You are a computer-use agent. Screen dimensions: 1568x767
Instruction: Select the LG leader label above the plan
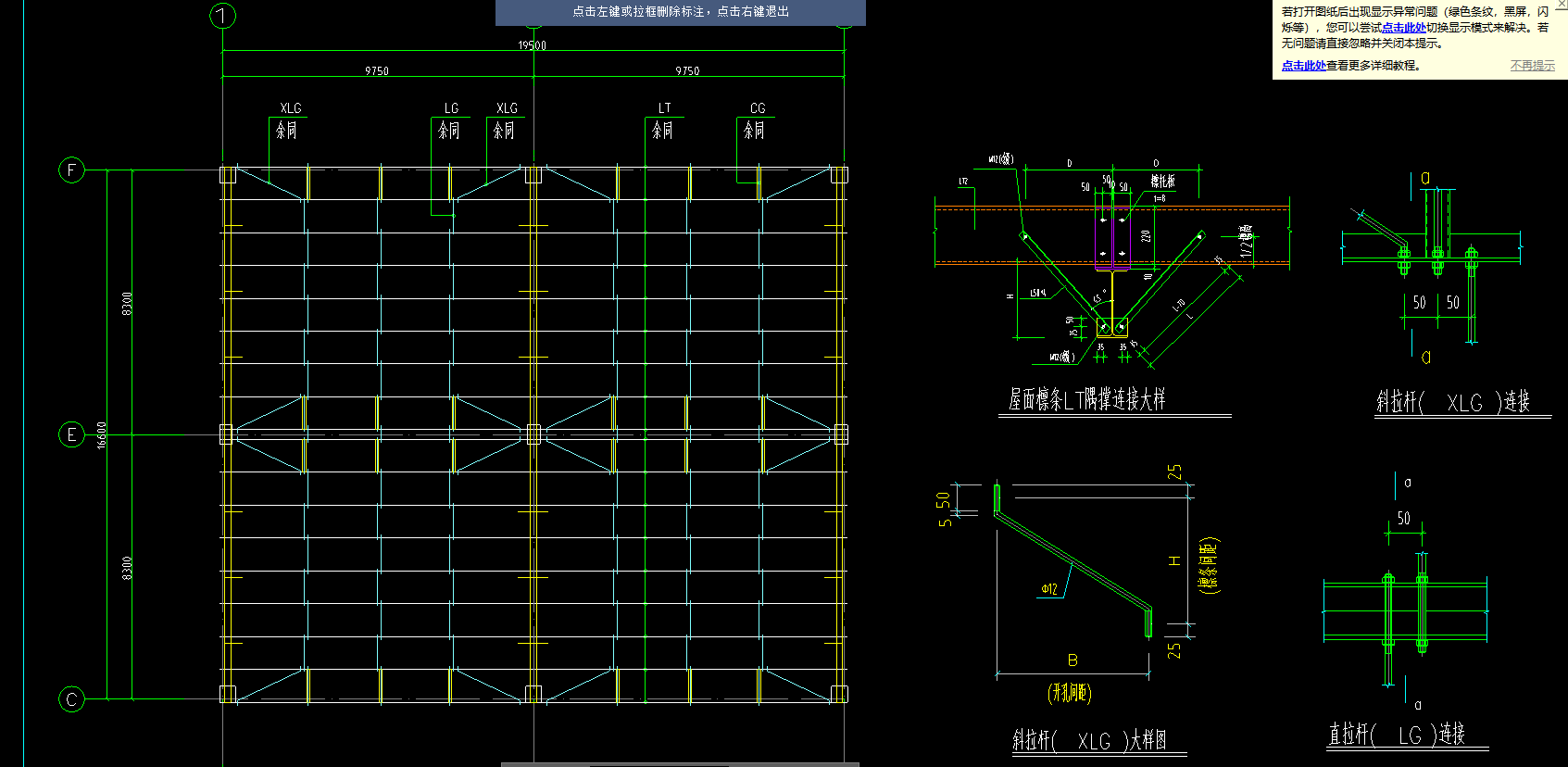pyautogui.click(x=451, y=108)
